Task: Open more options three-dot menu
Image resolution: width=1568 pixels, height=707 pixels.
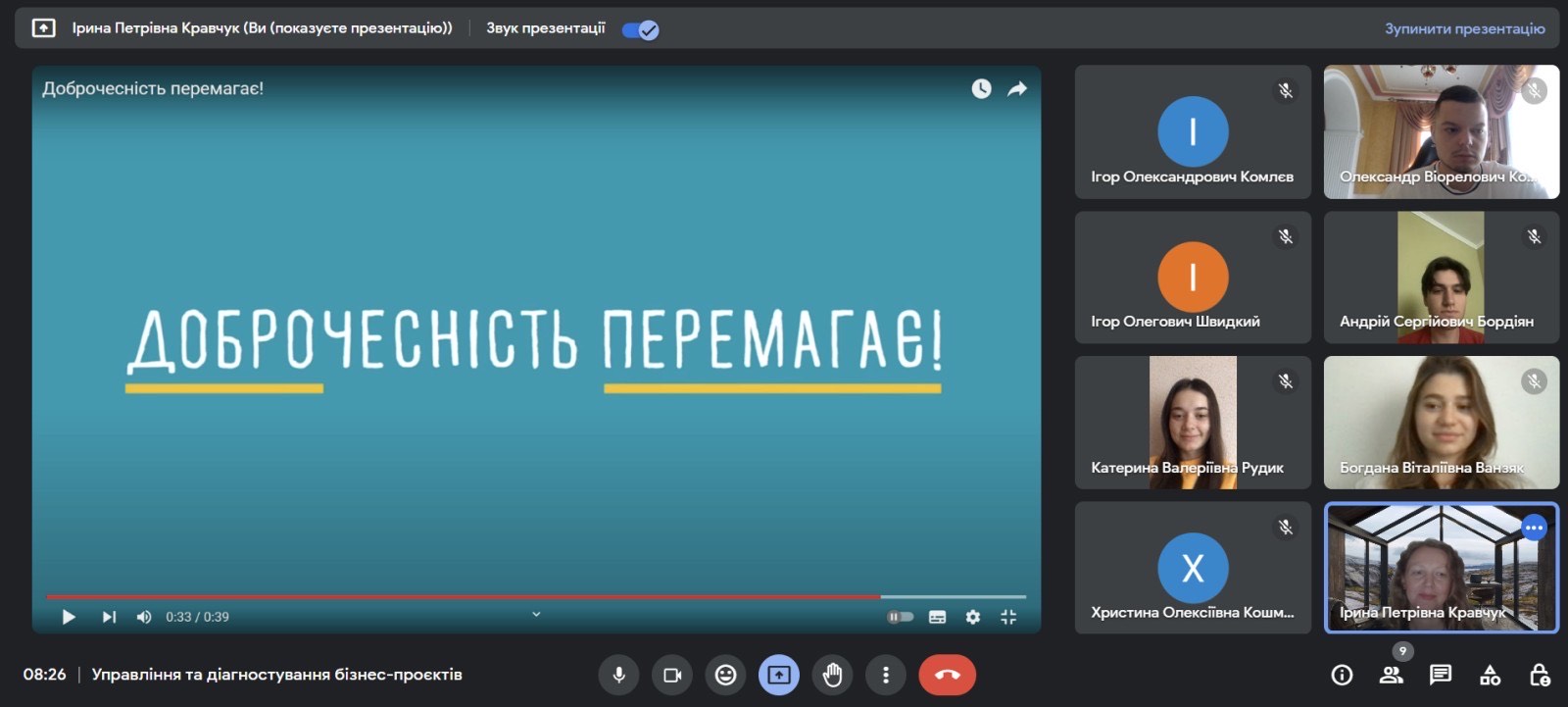Action: 886,675
